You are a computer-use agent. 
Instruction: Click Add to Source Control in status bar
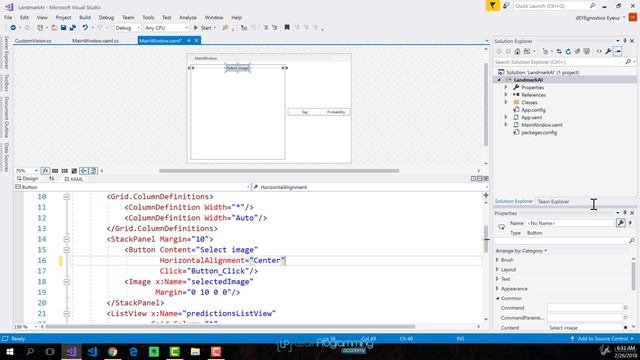602,338
